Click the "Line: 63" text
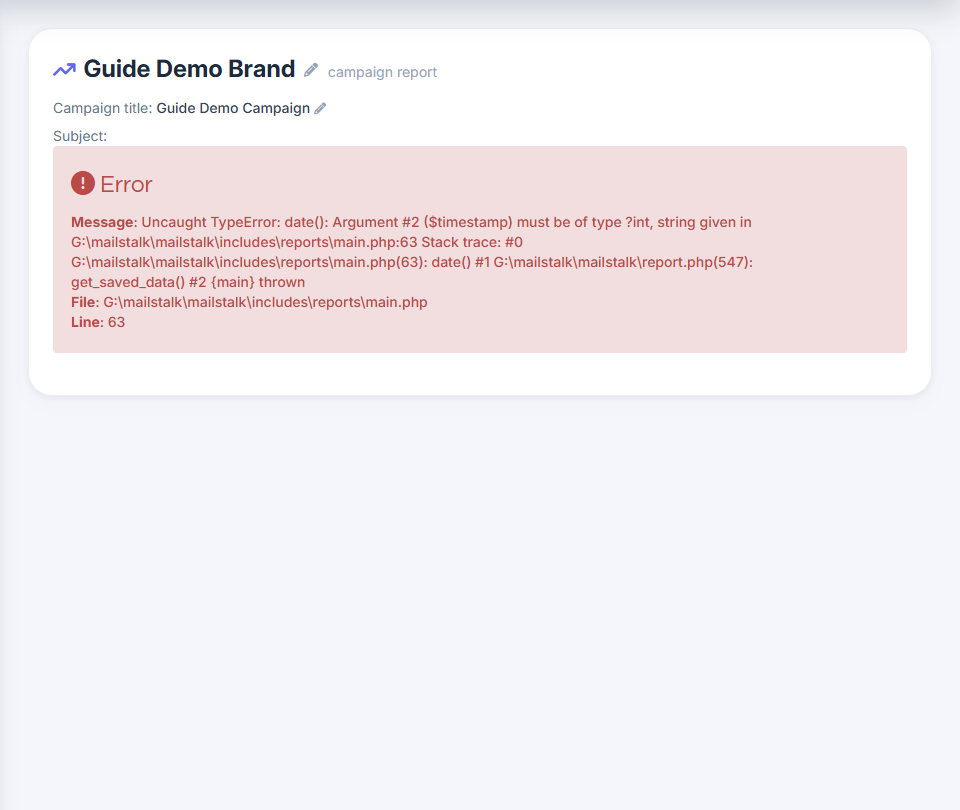 pos(98,322)
